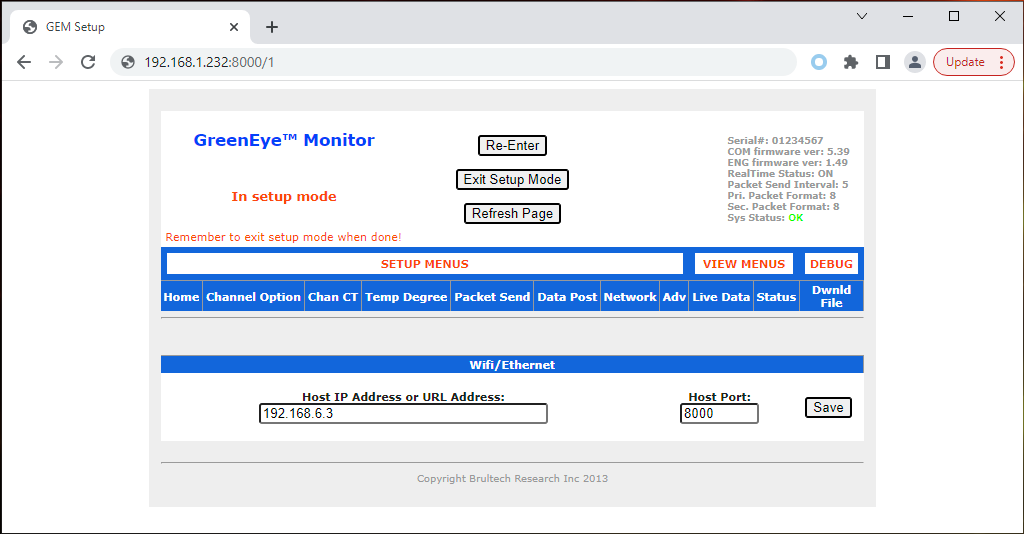Click the Wifi/Ethernet section header
Viewport: 1024px width, 534px height.
[x=512, y=365]
